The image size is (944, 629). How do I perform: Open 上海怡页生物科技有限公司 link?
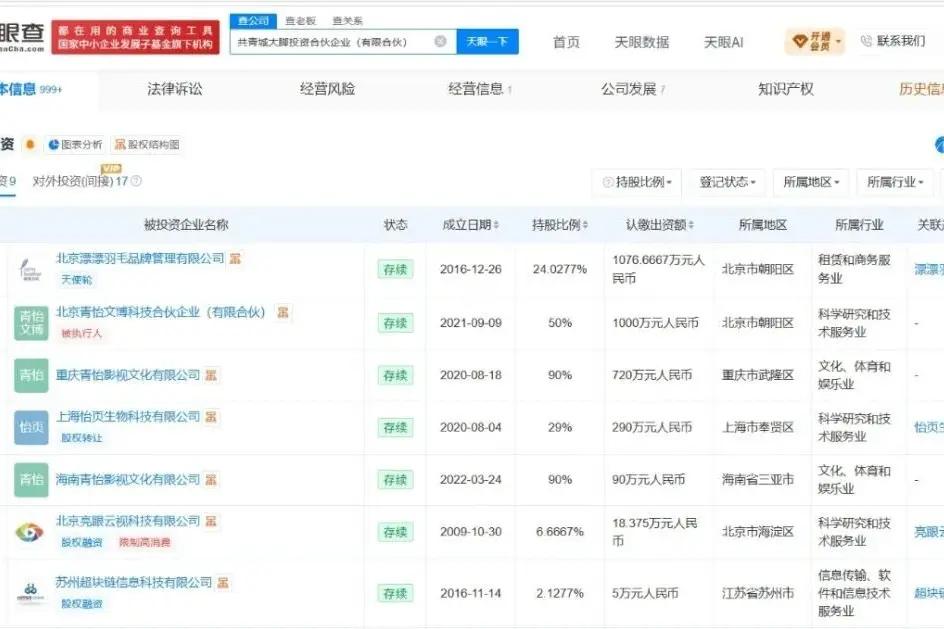[x=128, y=417]
